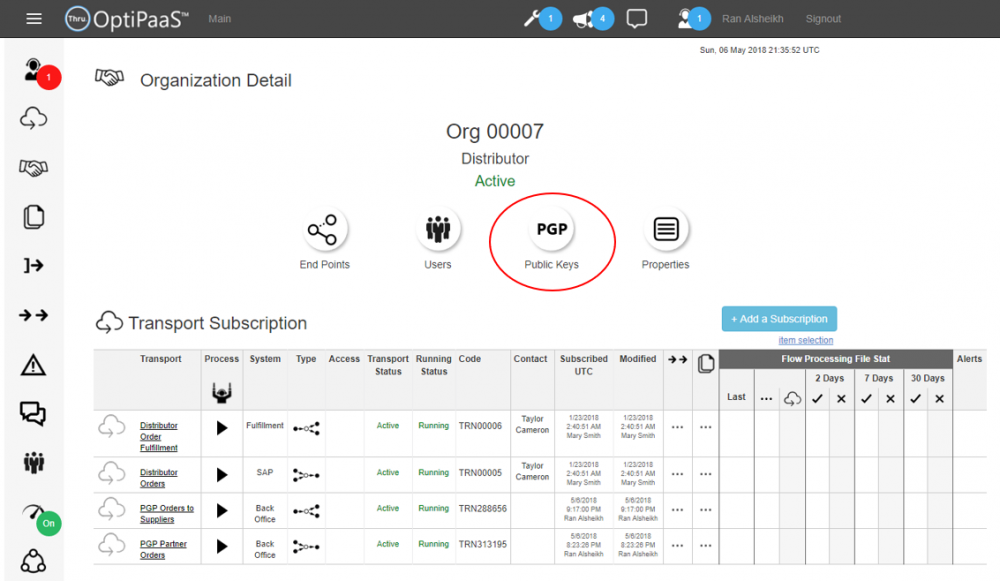Open organization Users icon
Screen dimensions: 1000x581
pos(438,230)
